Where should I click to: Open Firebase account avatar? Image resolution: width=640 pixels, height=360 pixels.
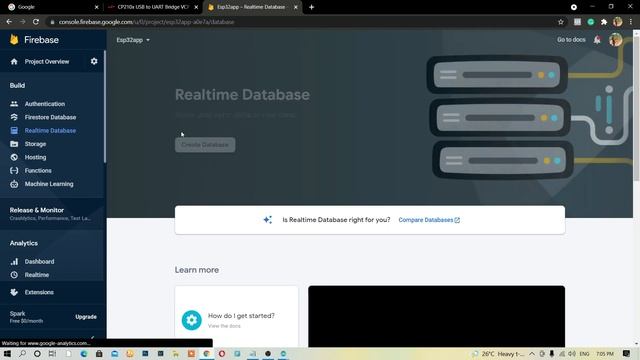pos(616,40)
